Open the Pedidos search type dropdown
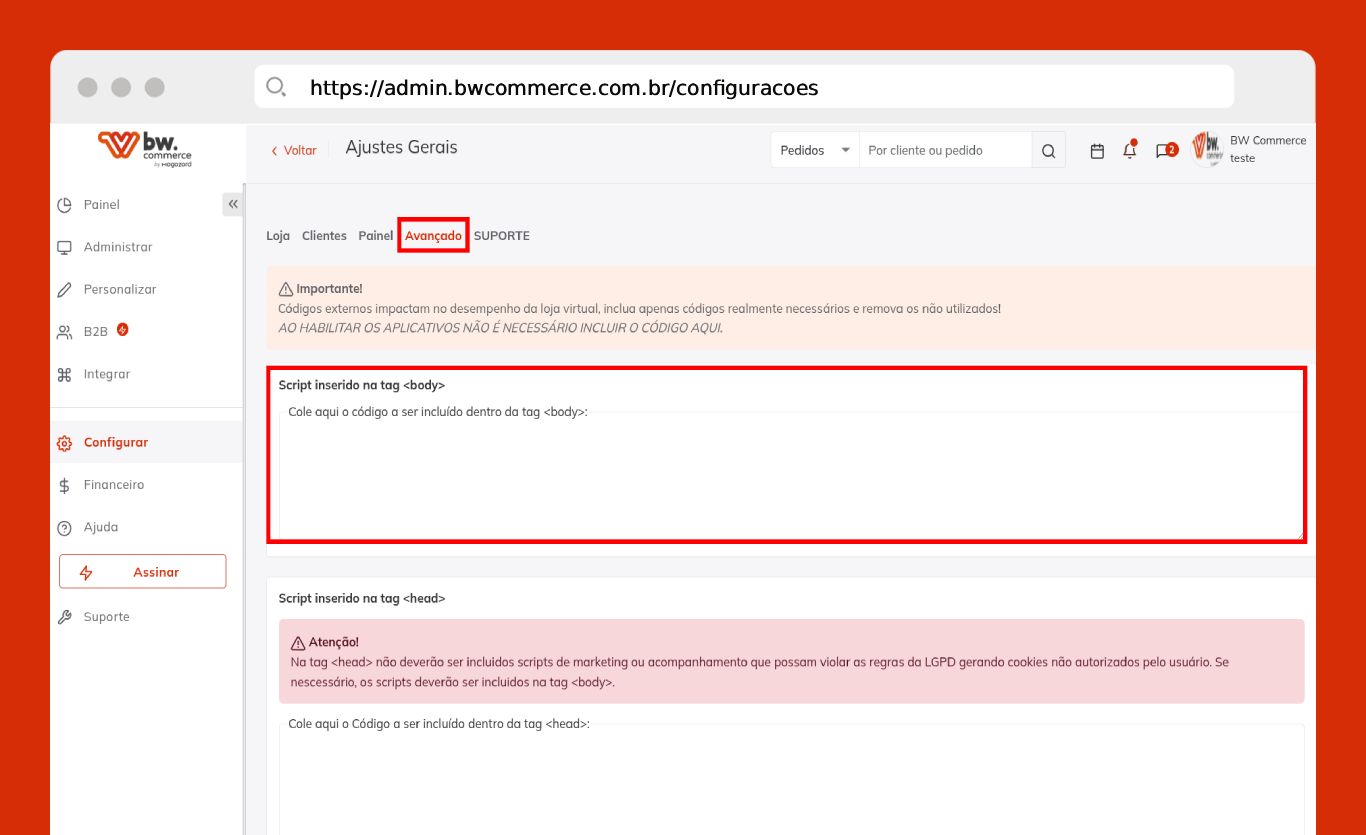The height and width of the screenshot is (835, 1366). pos(814,151)
